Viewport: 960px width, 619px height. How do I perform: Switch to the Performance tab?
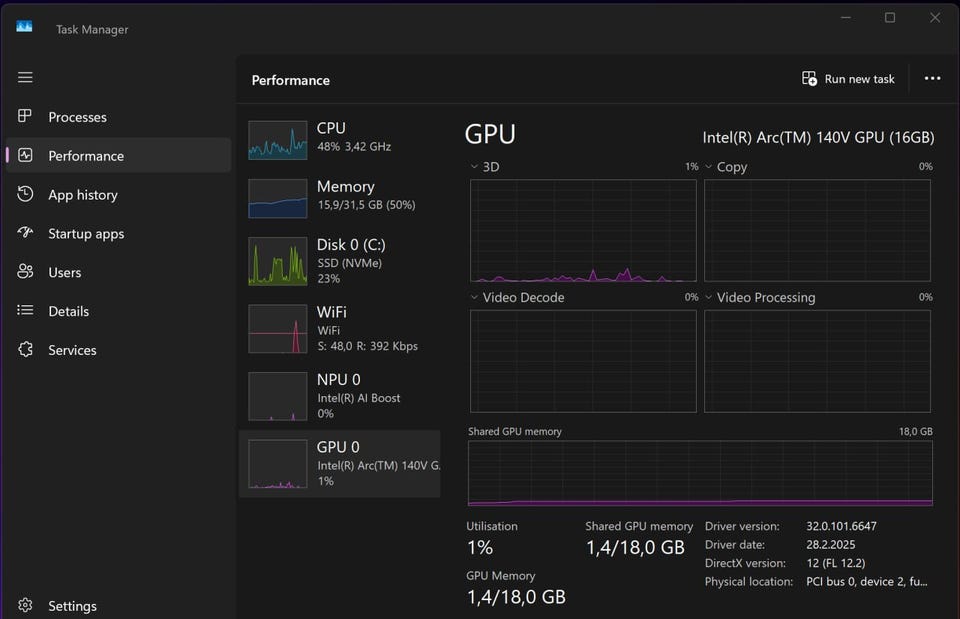tap(86, 156)
